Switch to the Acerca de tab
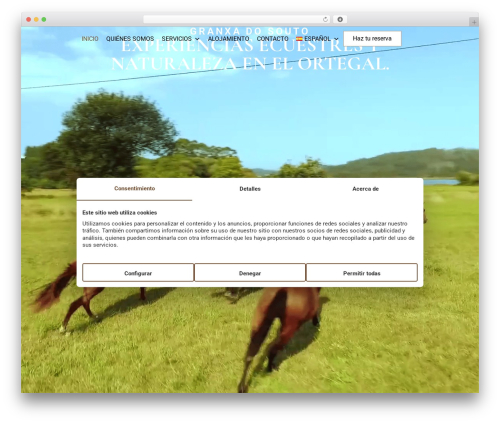This screenshot has height=423, width=500. click(365, 189)
